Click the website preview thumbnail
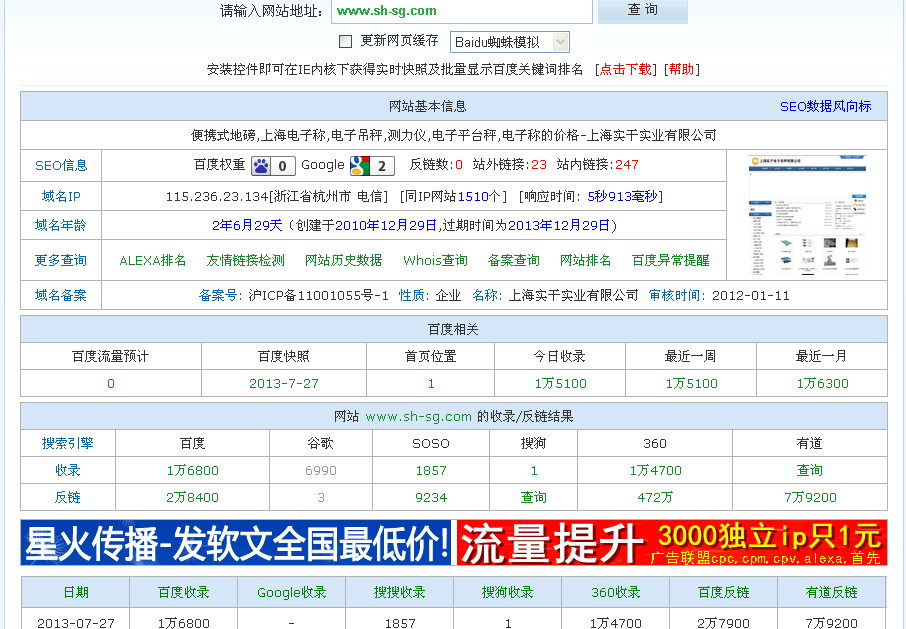Image resolution: width=906 pixels, height=629 pixels. point(807,215)
